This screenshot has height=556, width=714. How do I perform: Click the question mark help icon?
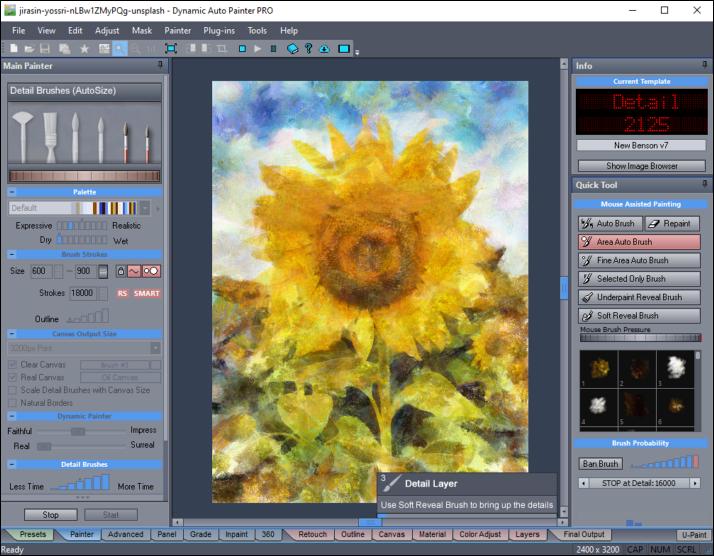tap(309, 48)
